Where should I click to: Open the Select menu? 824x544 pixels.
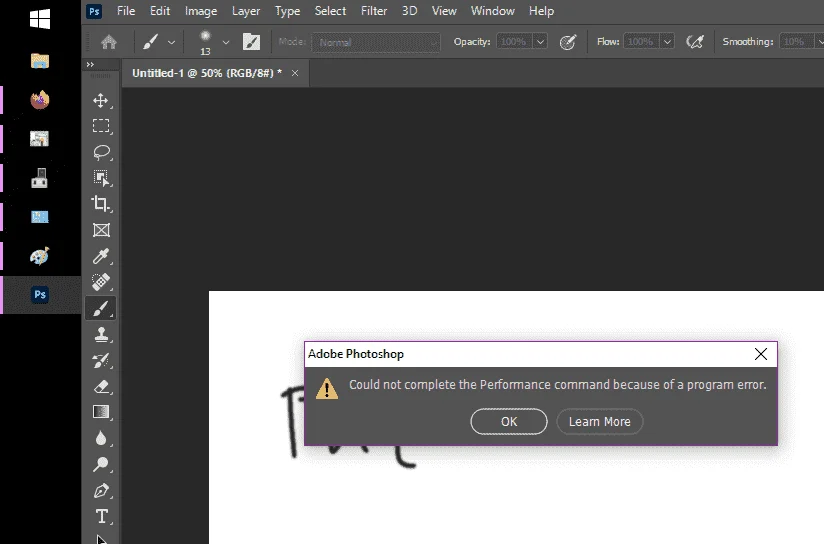coord(330,11)
